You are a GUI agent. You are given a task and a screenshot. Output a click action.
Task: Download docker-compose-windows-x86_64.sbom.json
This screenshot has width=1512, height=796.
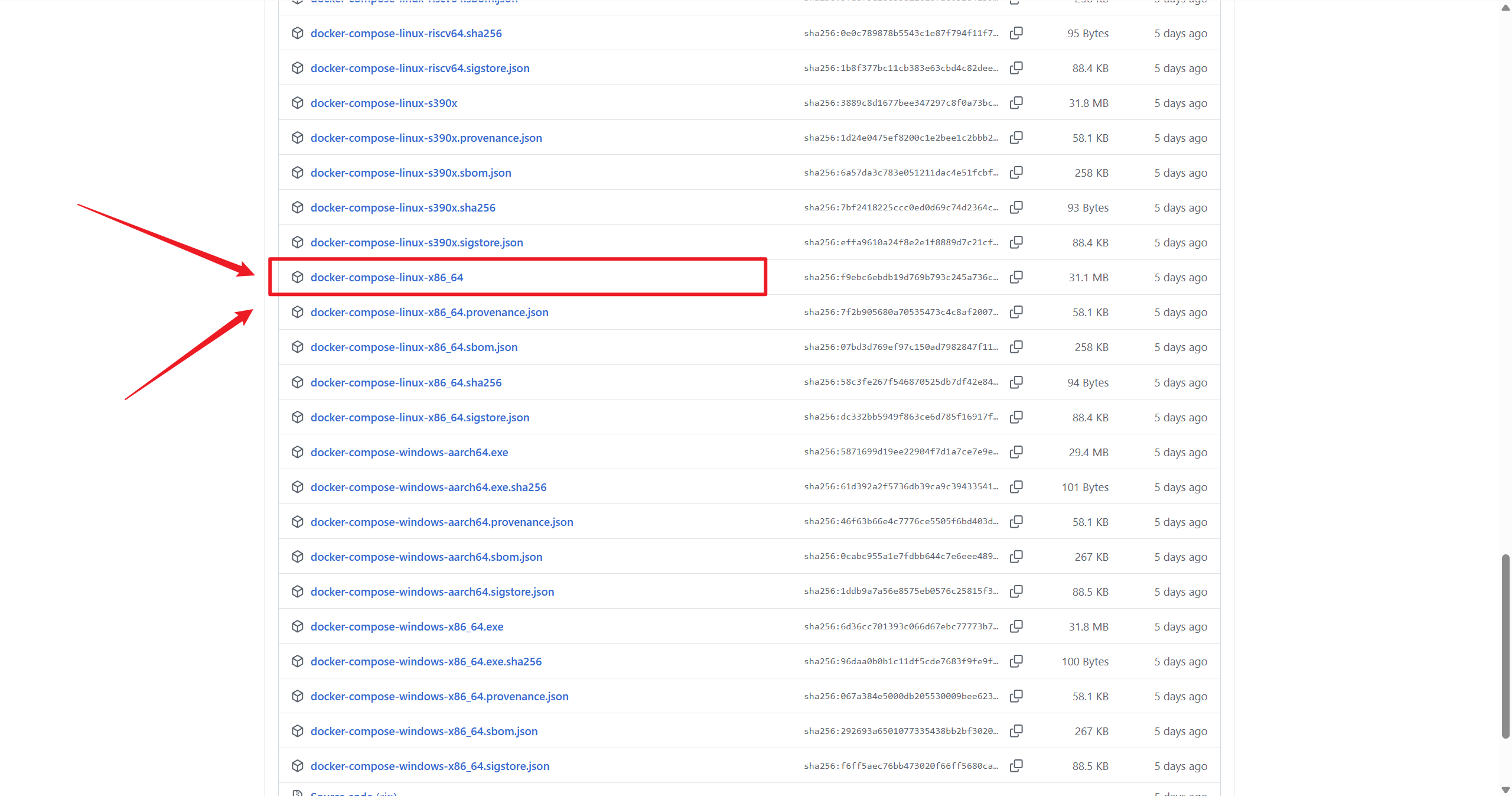click(x=424, y=731)
